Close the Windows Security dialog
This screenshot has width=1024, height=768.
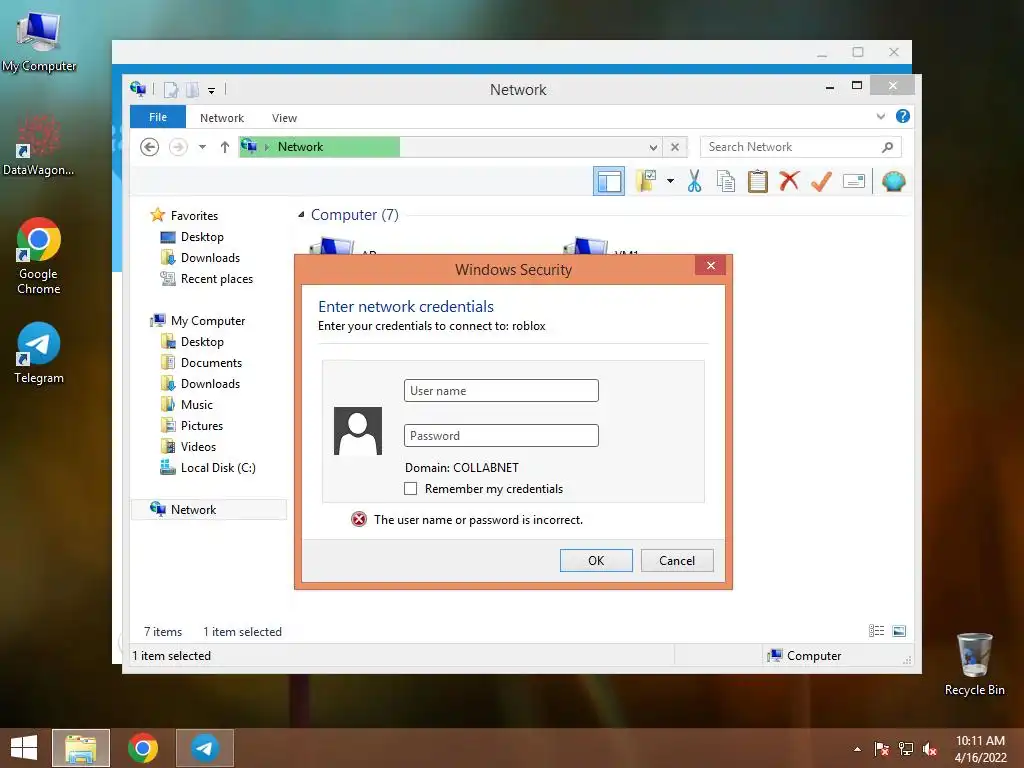tap(711, 265)
